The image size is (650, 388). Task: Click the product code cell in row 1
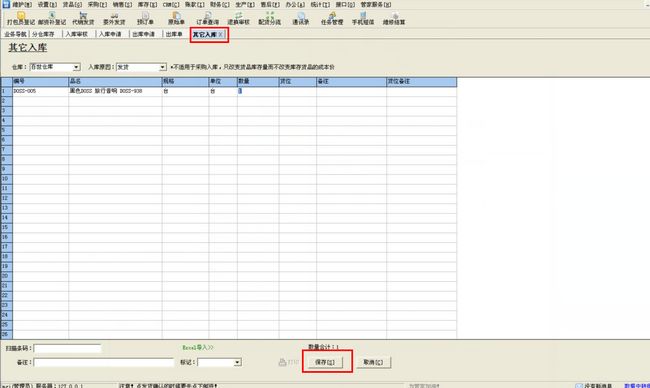(40, 91)
